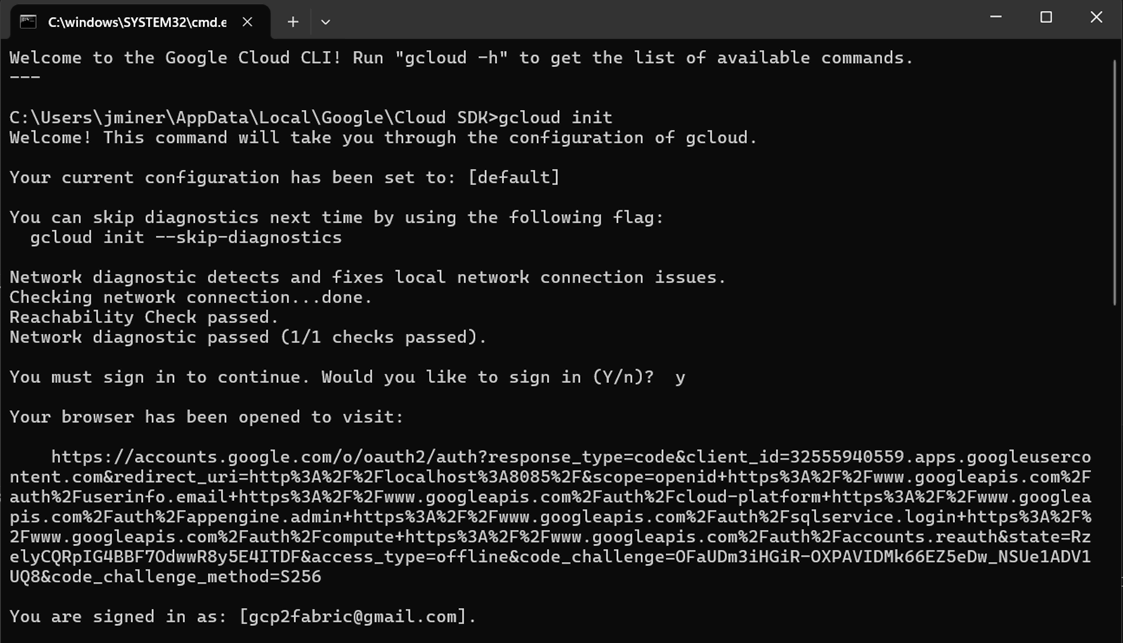The image size is (1123, 643).
Task: Click the empty title bar area
Action: click(x=650, y=19)
